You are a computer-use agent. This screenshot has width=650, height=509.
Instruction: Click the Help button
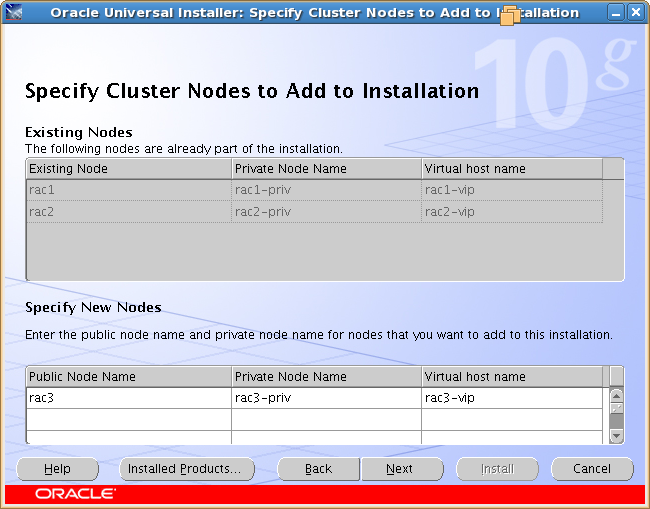57,469
